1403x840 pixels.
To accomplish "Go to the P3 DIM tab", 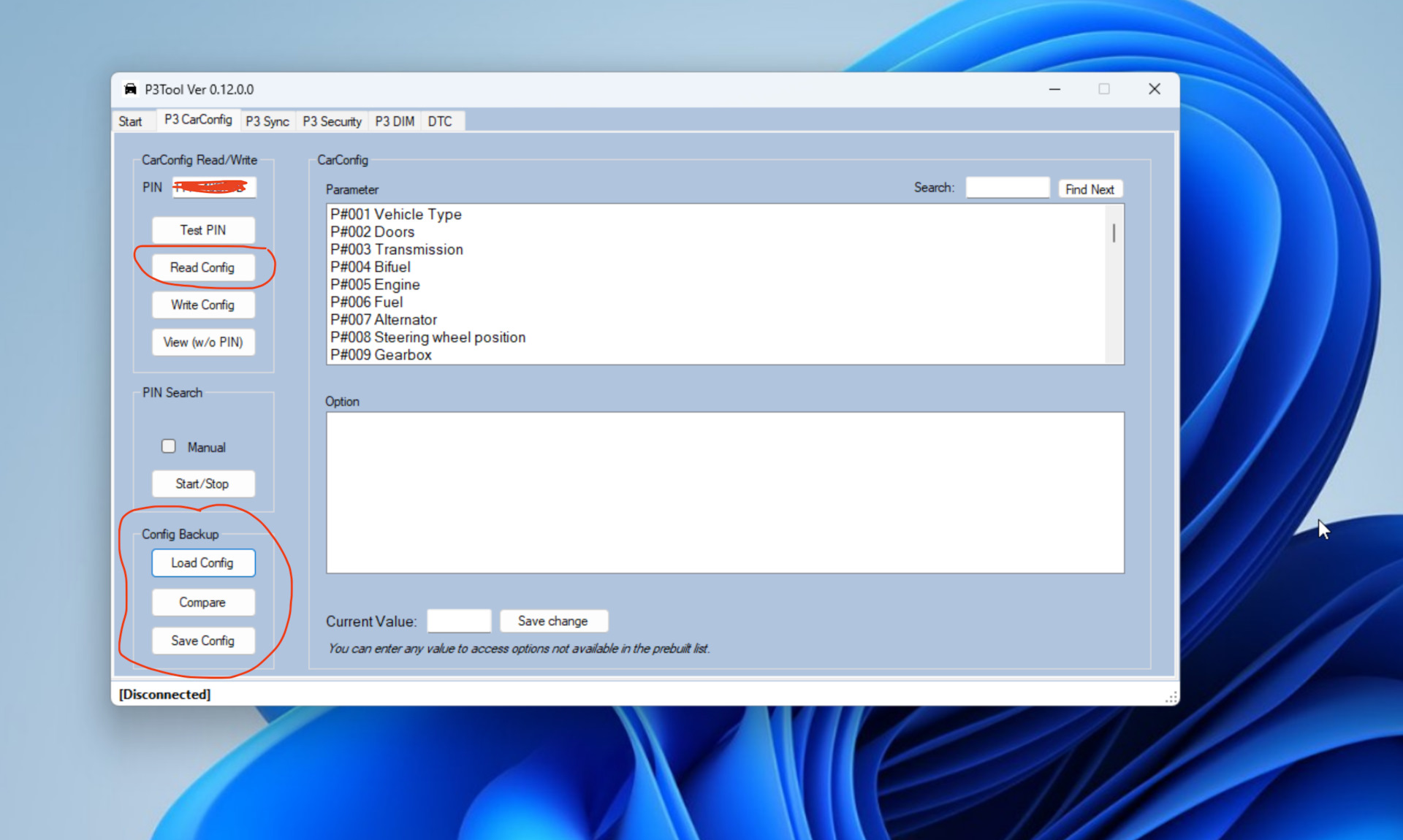I will [x=394, y=121].
